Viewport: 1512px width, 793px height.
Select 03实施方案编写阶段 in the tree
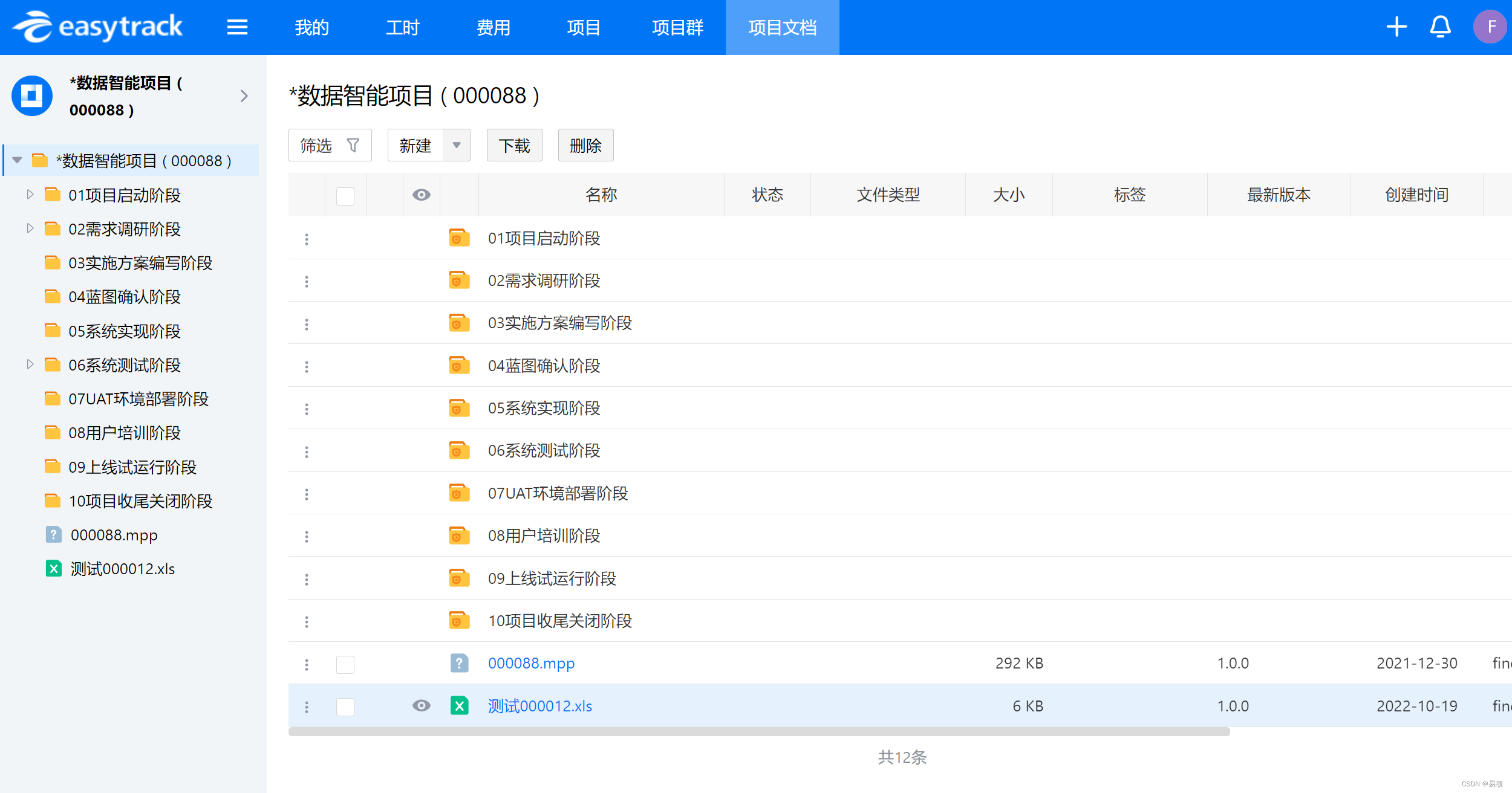[x=140, y=263]
